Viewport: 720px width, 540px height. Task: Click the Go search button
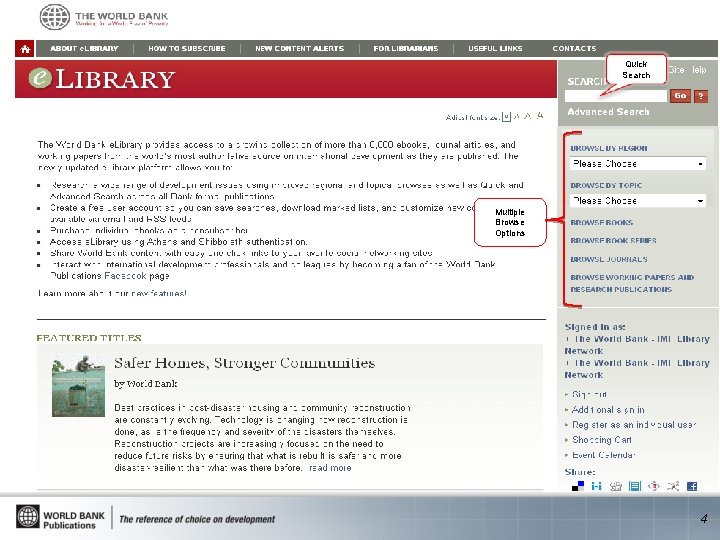(x=680, y=96)
